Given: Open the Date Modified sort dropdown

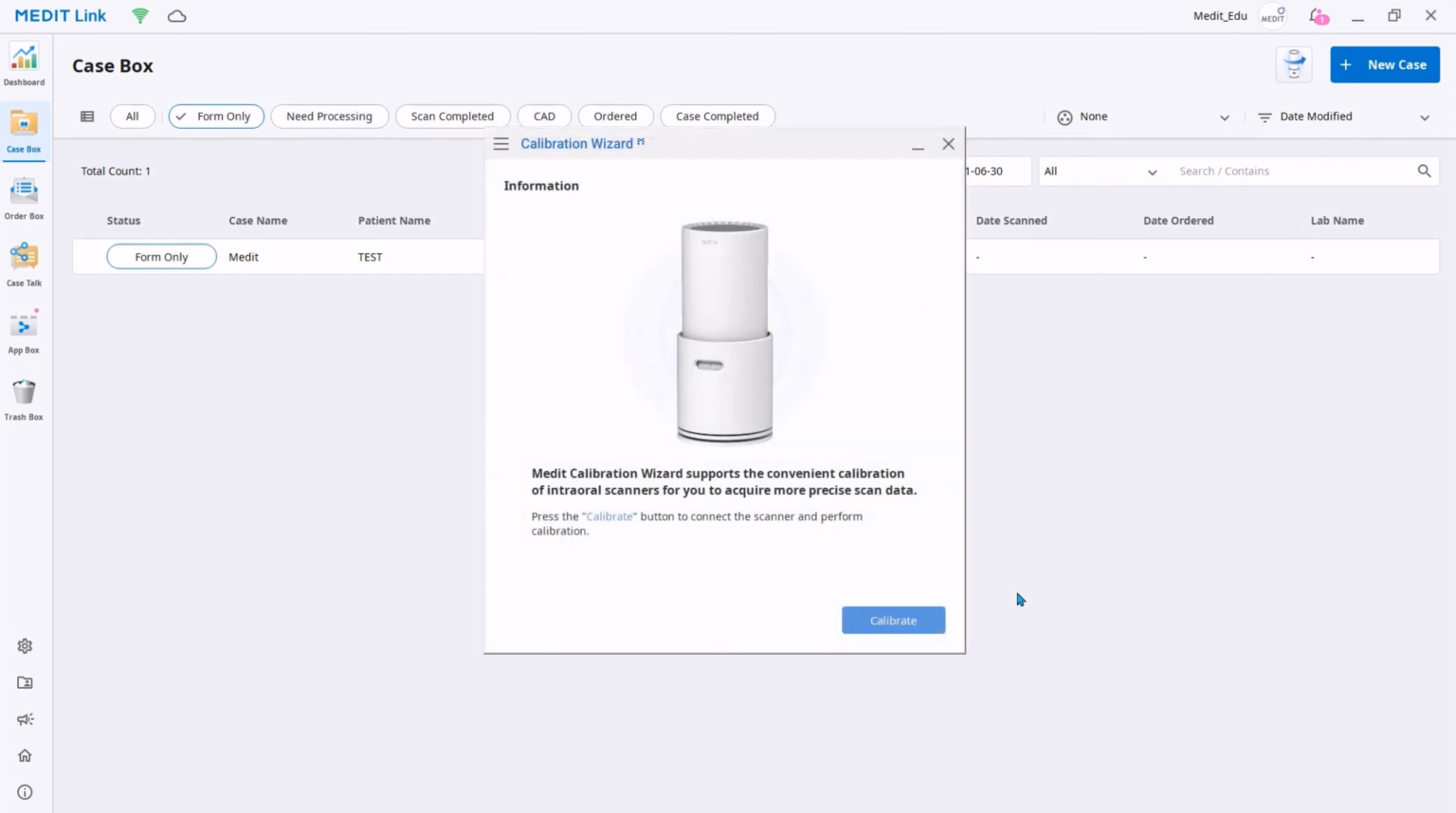Looking at the screenshot, I should tap(1343, 117).
